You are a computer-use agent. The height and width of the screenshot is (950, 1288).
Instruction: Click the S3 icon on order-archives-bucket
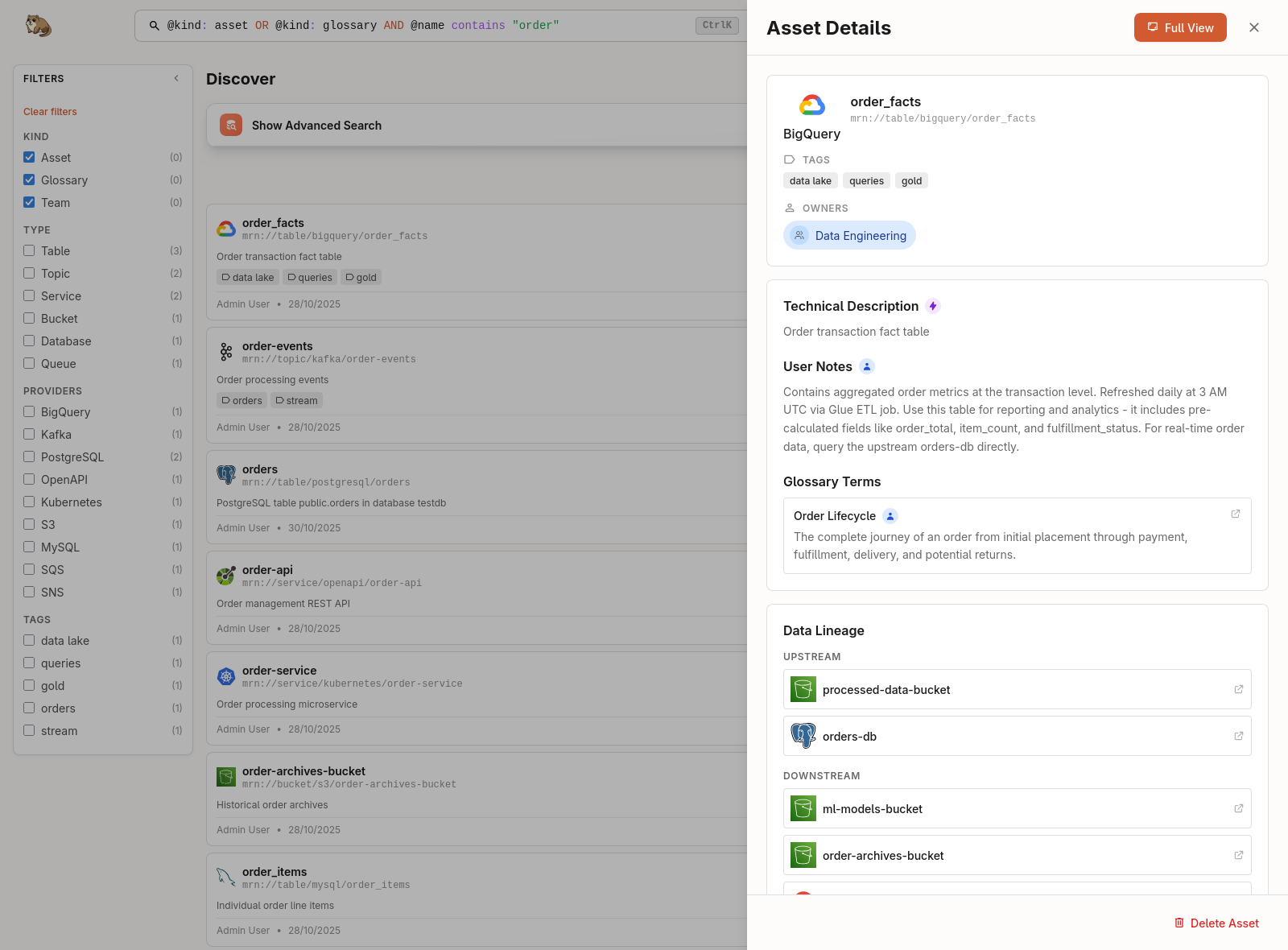(225, 777)
